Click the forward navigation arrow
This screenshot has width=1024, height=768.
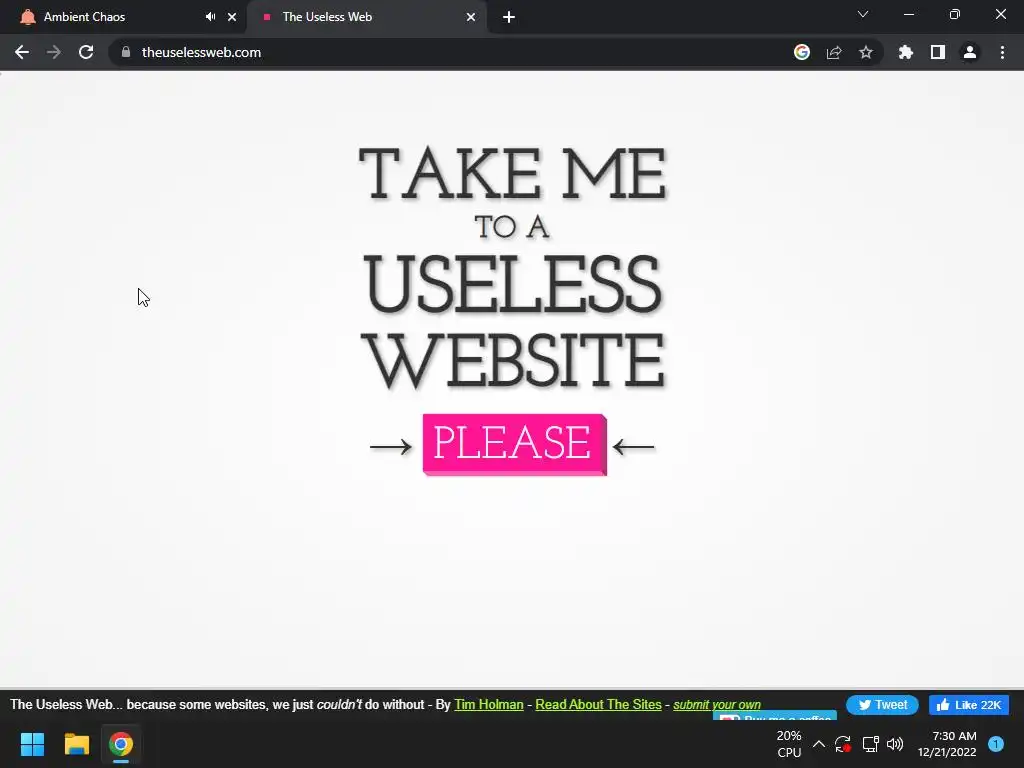[x=54, y=52]
